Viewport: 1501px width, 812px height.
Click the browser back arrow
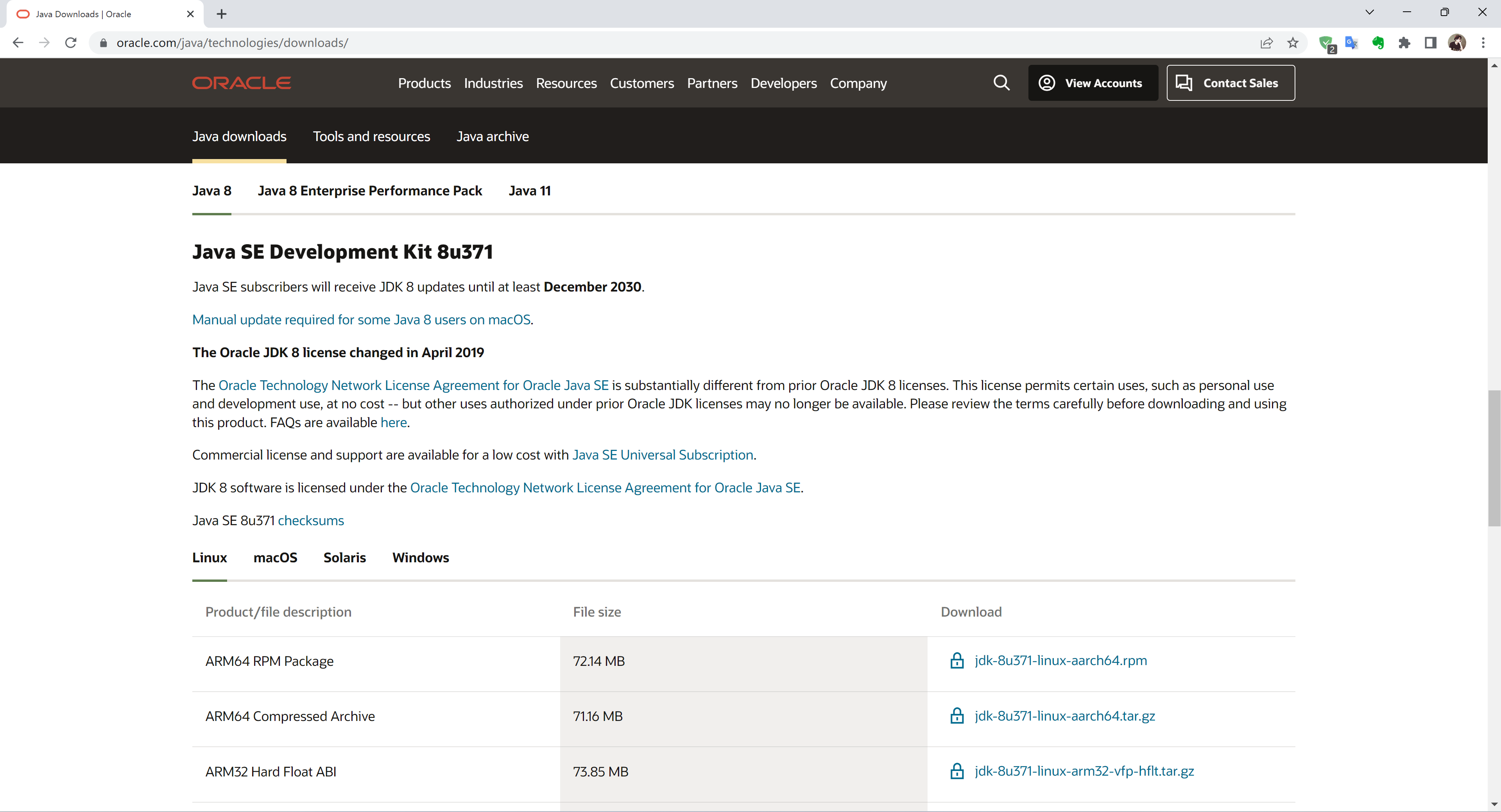(x=18, y=43)
